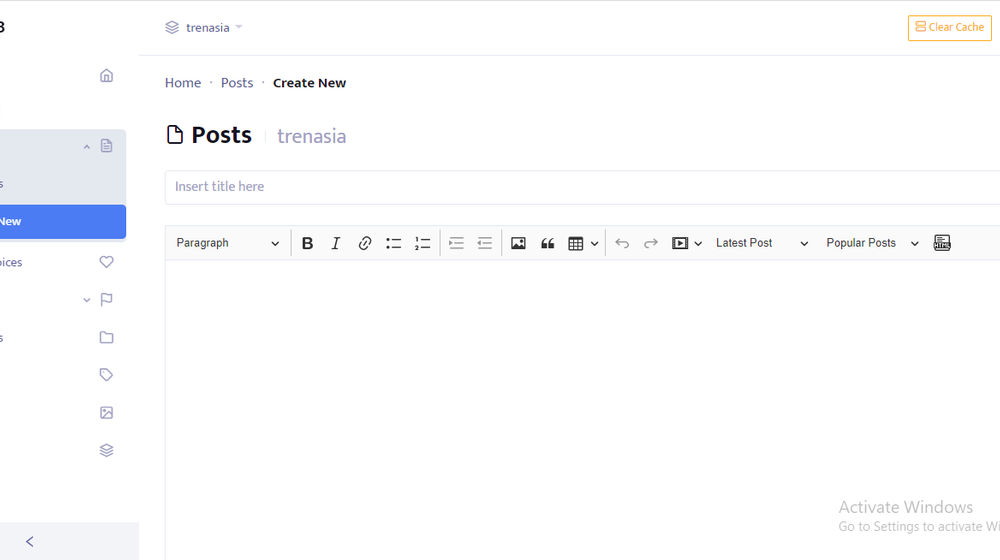Open the sidebar heart icon item
Screen dimensions: 1000x560
point(107,262)
